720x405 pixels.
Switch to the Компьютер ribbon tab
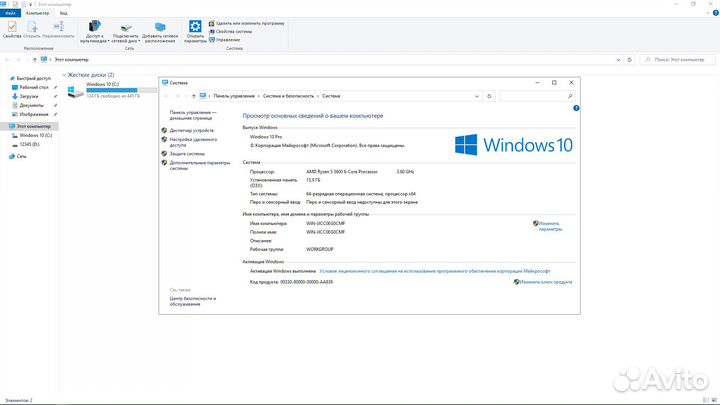click(38, 13)
